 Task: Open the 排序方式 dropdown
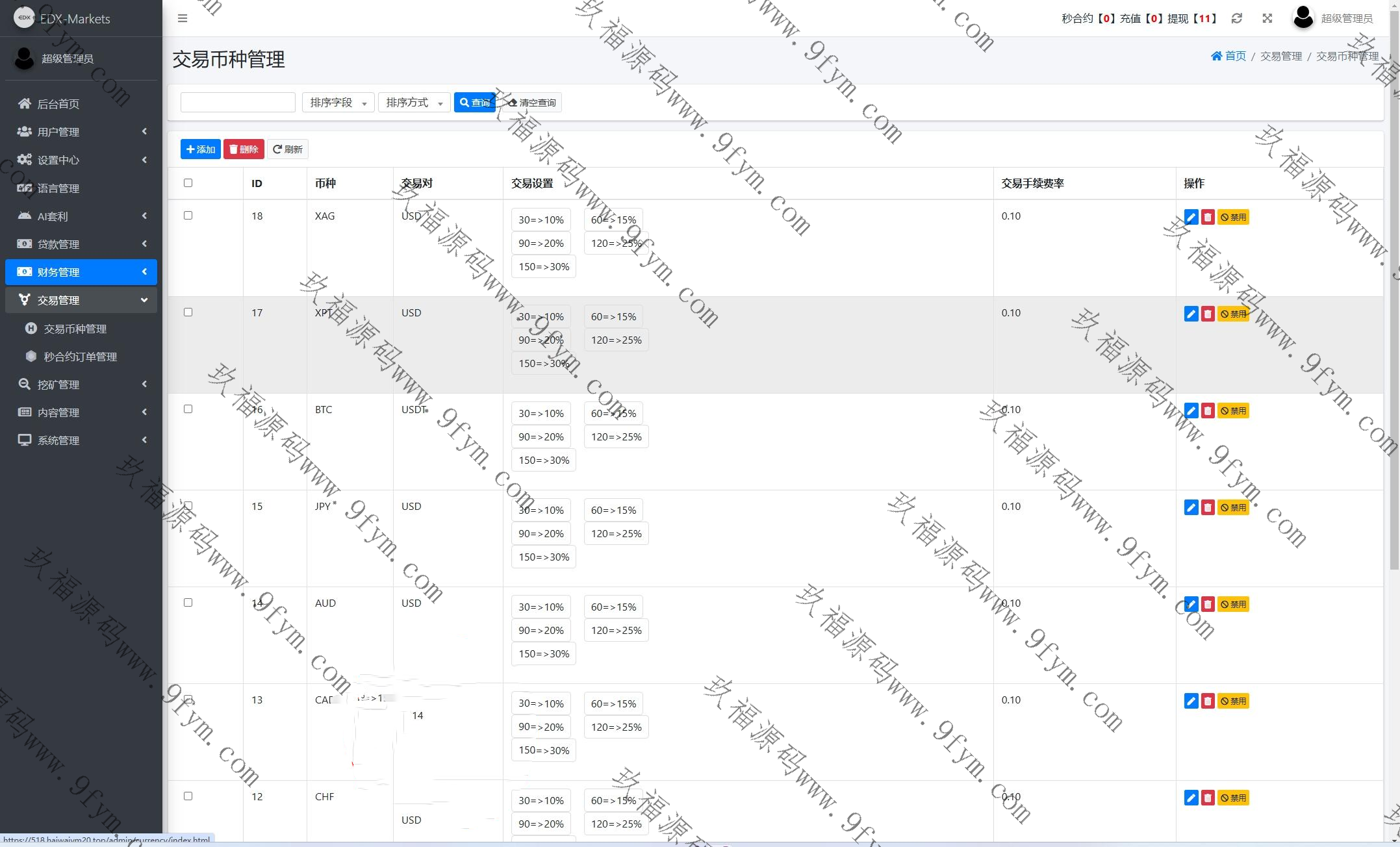414,103
